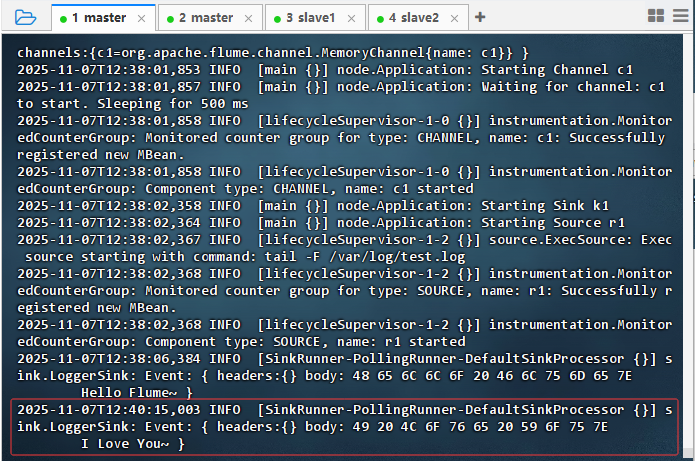Switch to the 3 slave1 tab
695x461 pixels.
[x=316, y=18]
